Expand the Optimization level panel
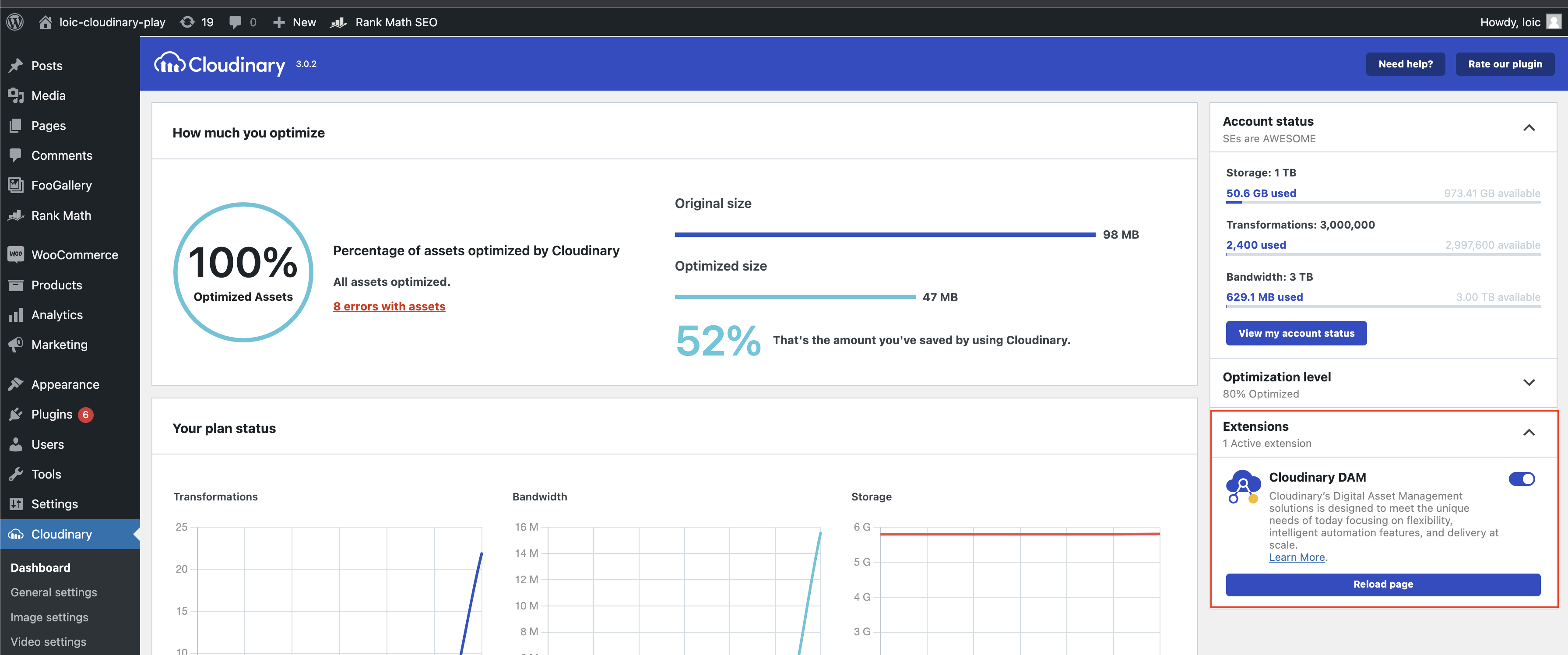The width and height of the screenshot is (1568, 655). [x=1529, y=383]
